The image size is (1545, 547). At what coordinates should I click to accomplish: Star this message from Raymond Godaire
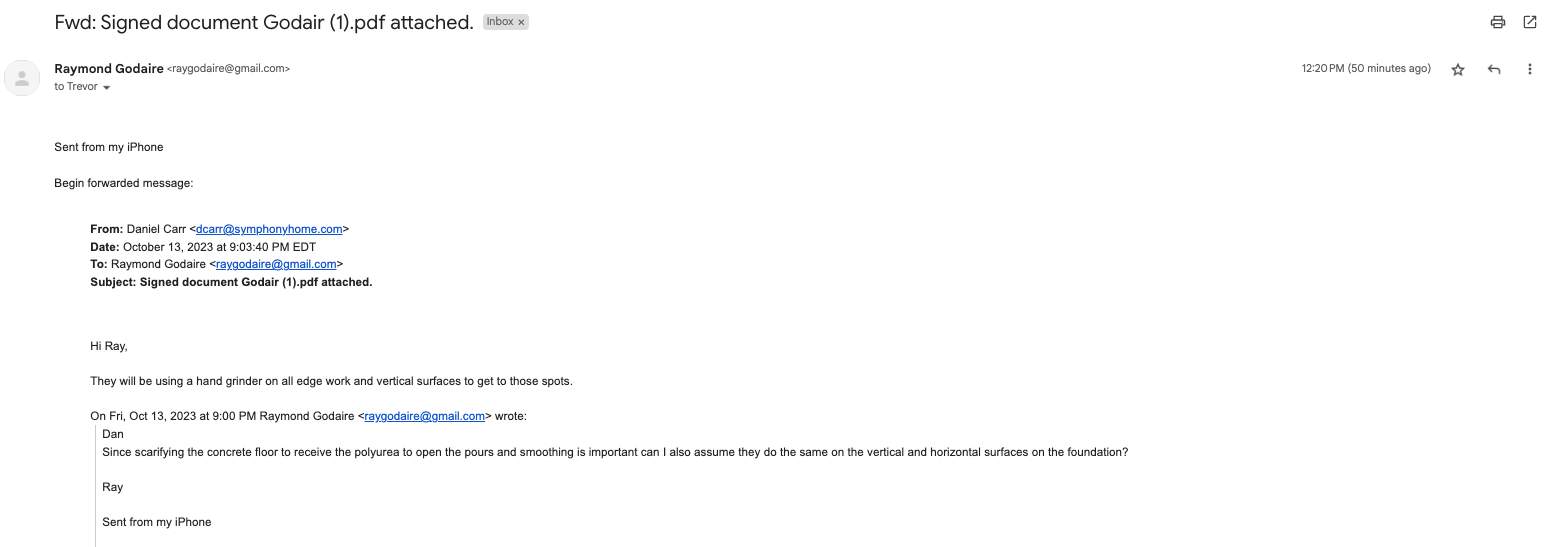click(x=1458, y=69)
